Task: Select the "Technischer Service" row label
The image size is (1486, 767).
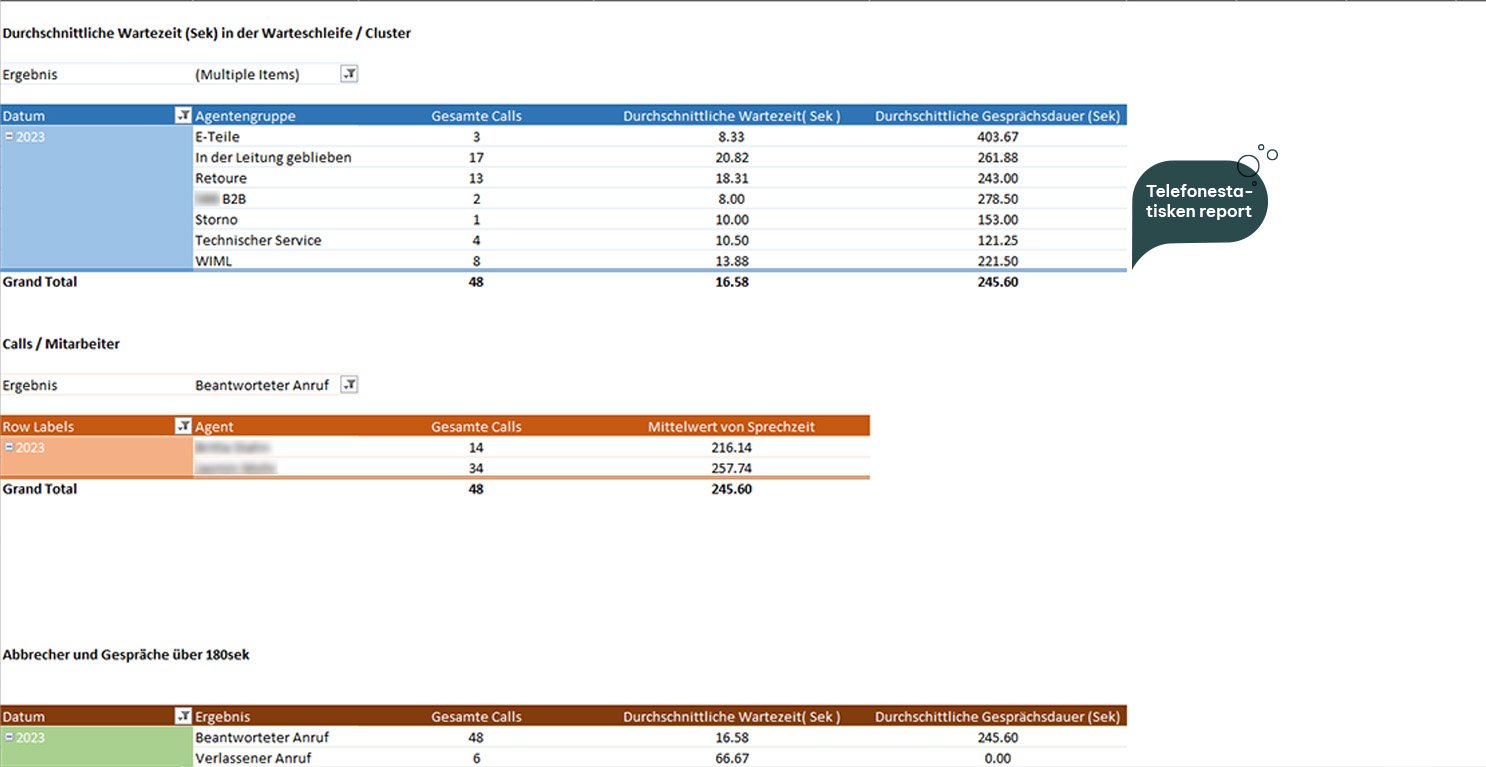Action: click(258, 240)
